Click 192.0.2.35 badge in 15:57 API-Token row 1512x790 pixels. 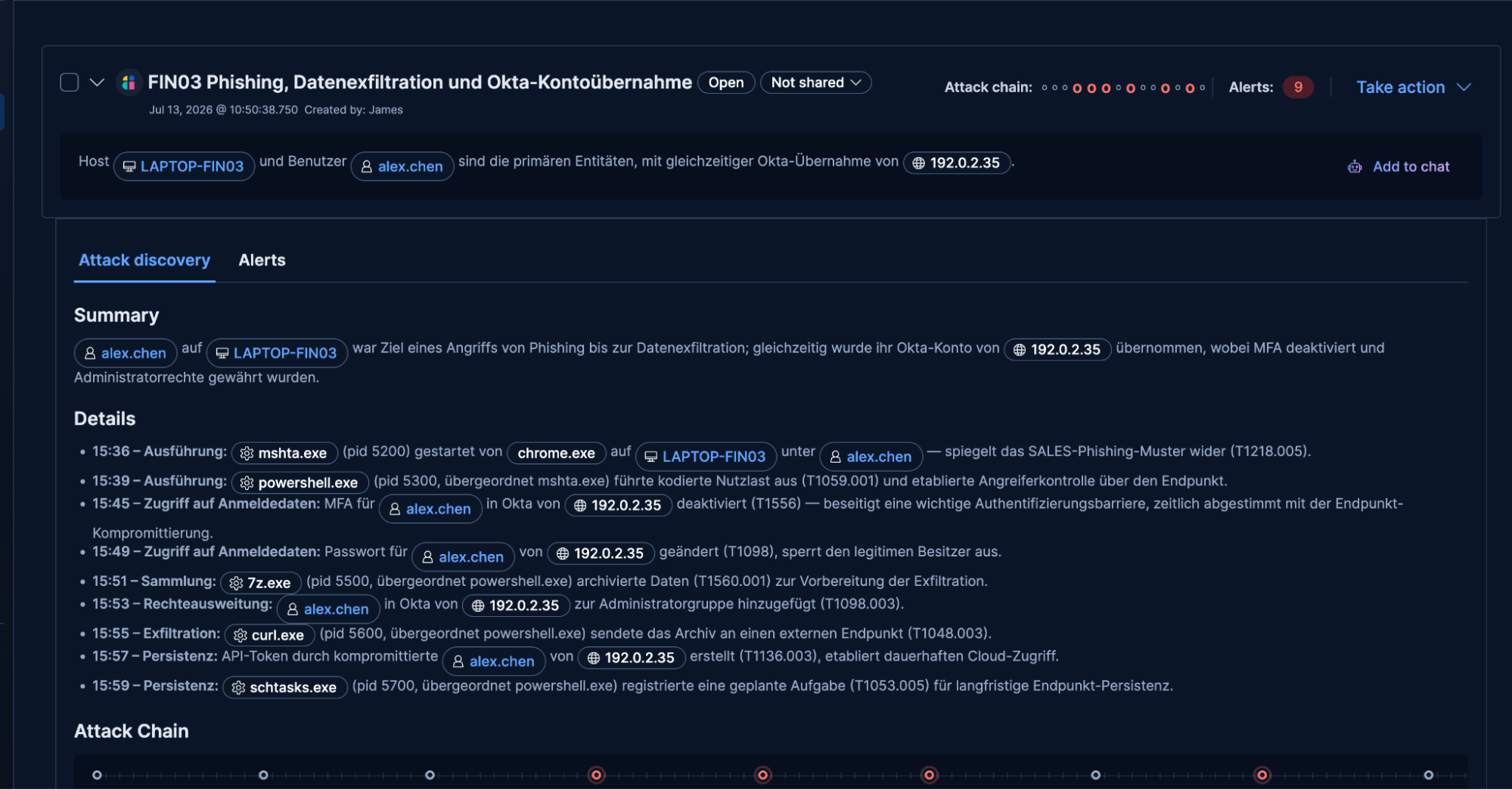(632, 657)
